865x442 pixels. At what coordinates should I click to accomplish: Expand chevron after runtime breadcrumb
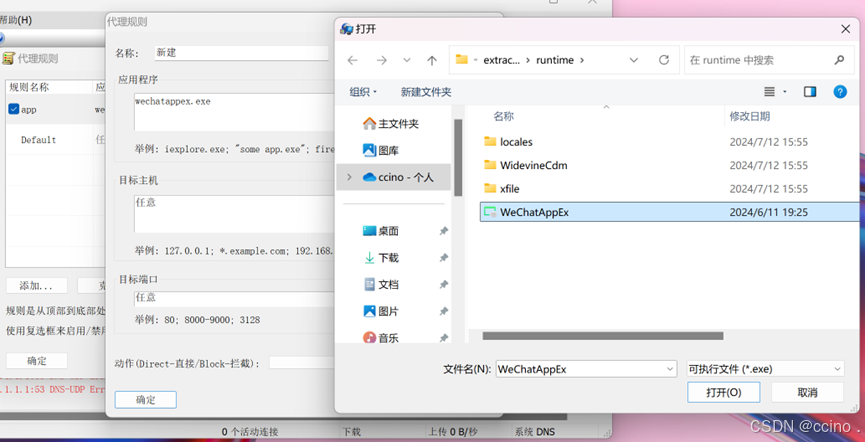pyautogui.click(x=581, y=60)
